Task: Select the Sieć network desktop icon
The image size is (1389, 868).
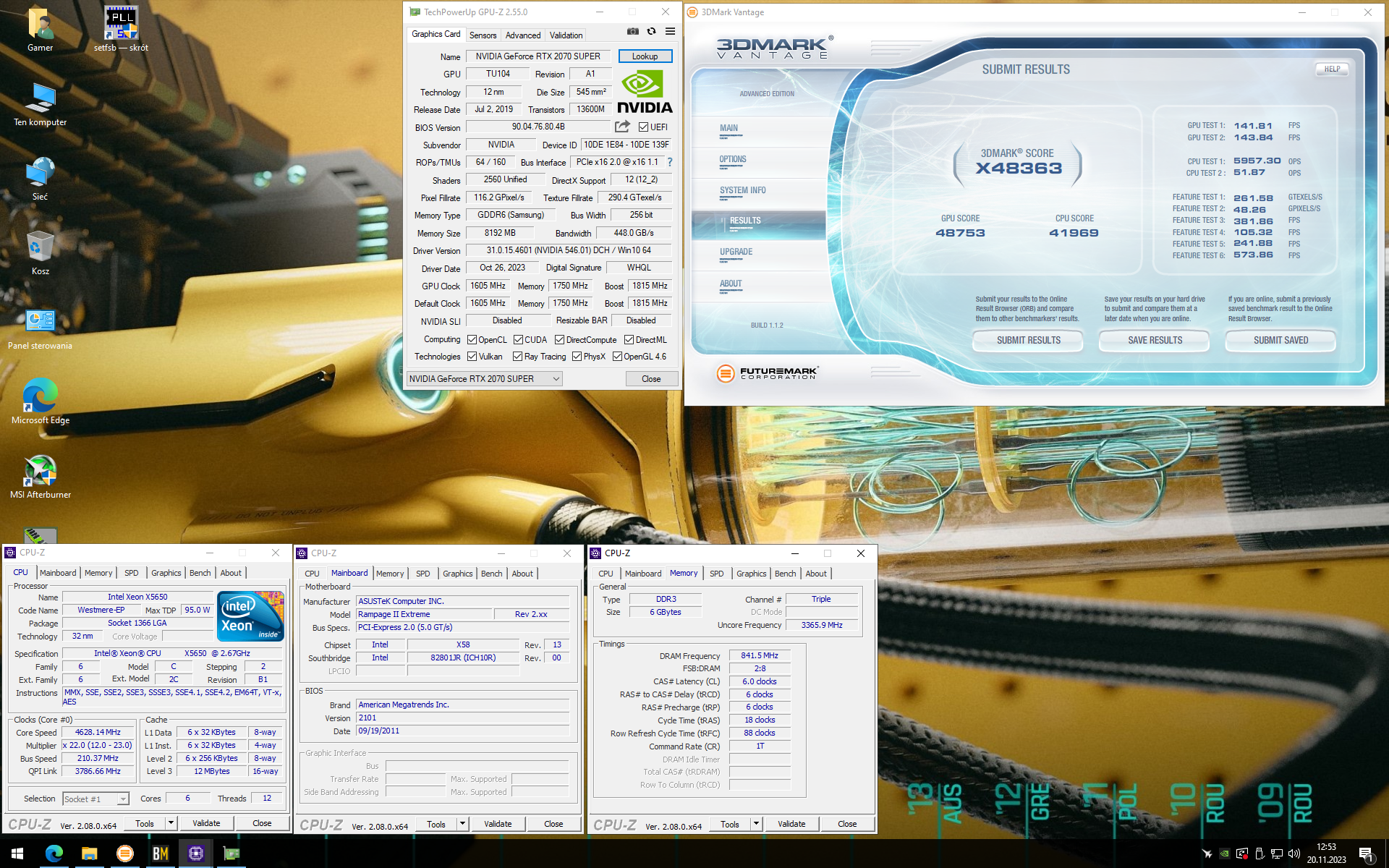Action: 41,179
